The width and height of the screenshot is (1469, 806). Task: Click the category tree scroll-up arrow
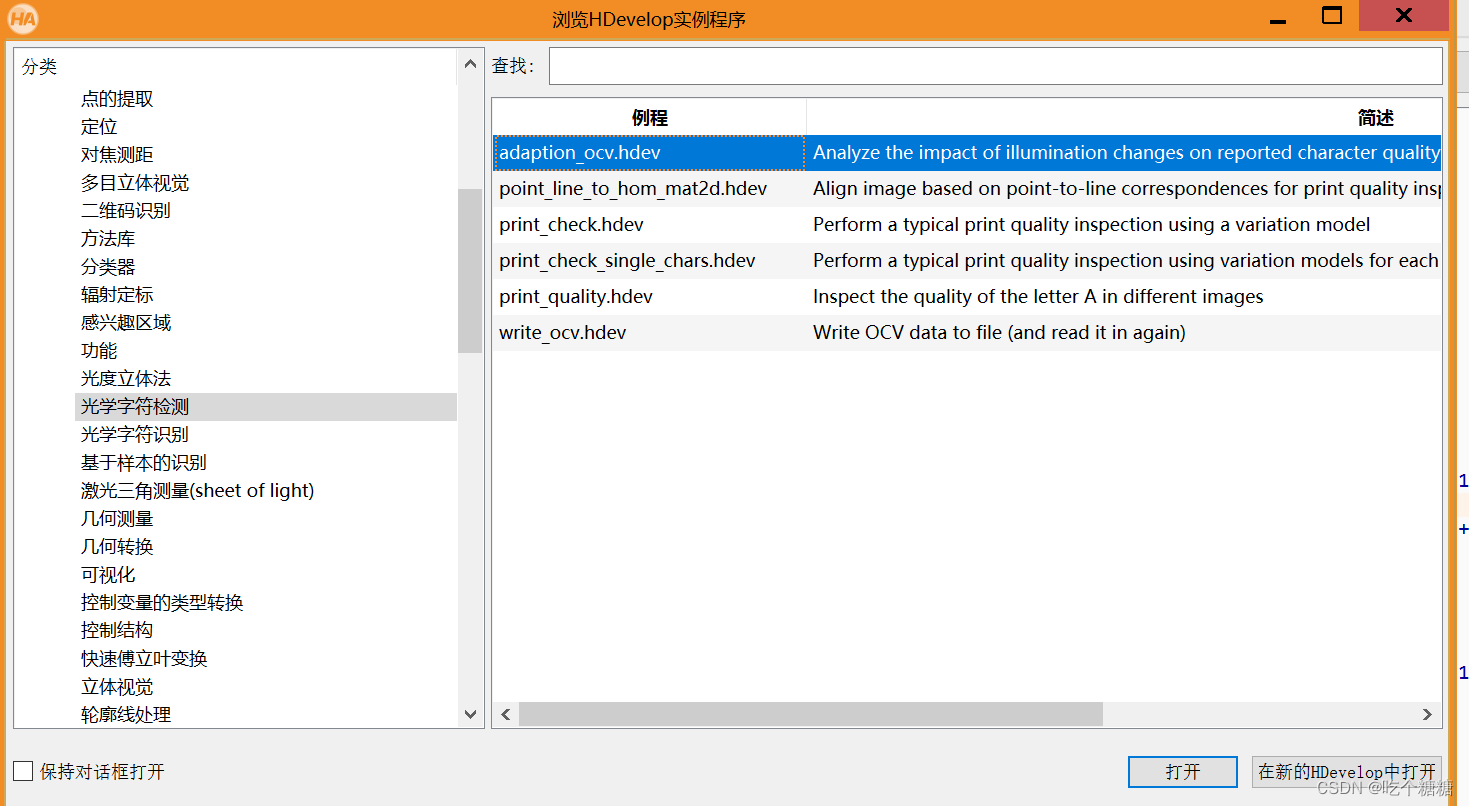[x=471, y=66]
